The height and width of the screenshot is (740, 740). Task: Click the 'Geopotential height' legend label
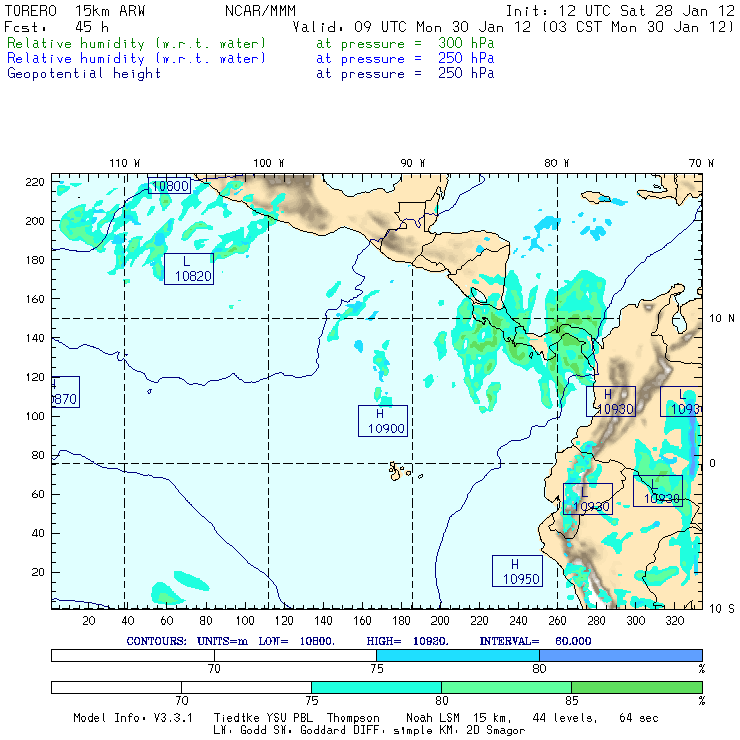coord(84,74)
